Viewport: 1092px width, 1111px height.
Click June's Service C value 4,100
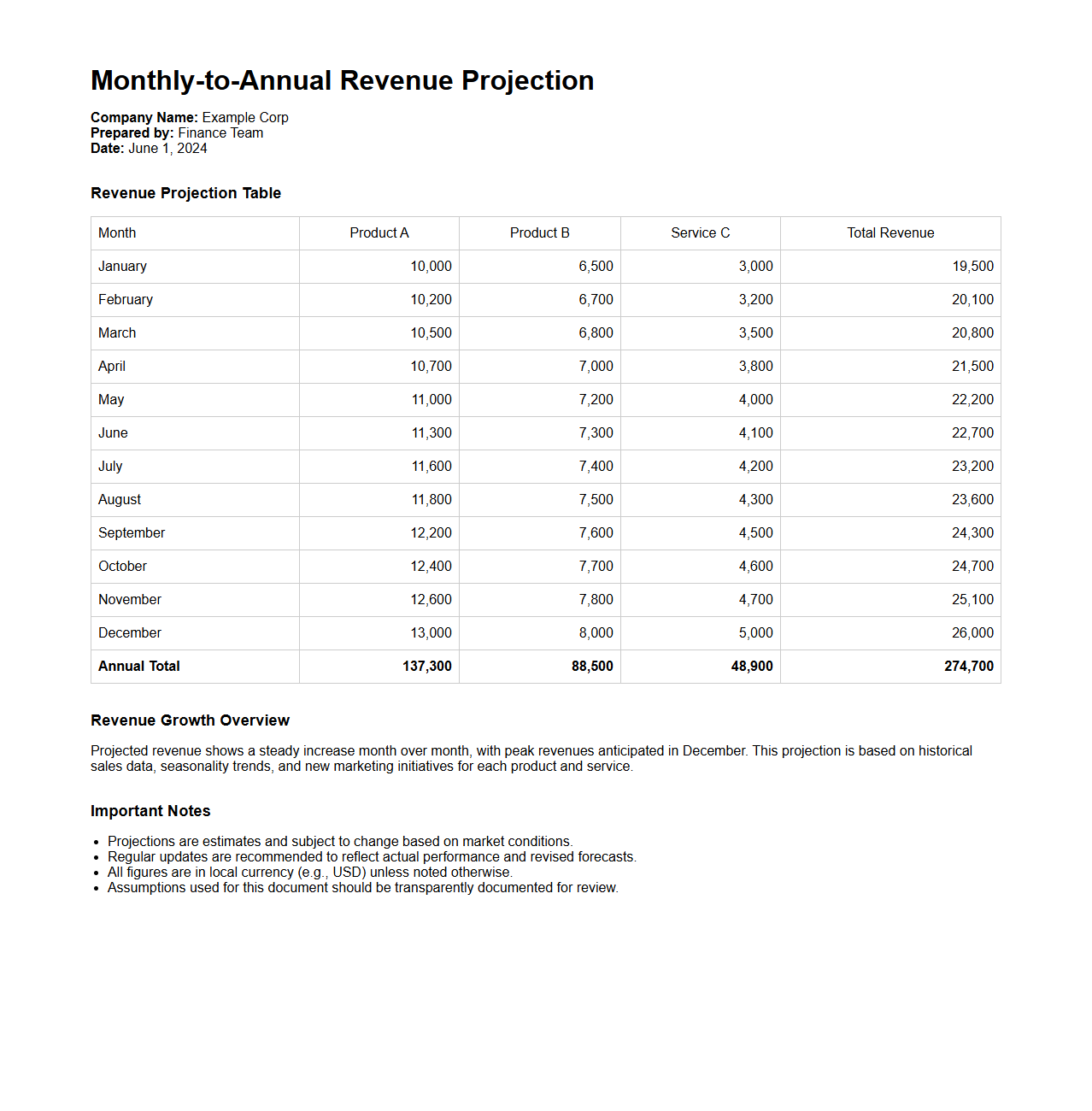pyautogui.click(x=755, y=433)
